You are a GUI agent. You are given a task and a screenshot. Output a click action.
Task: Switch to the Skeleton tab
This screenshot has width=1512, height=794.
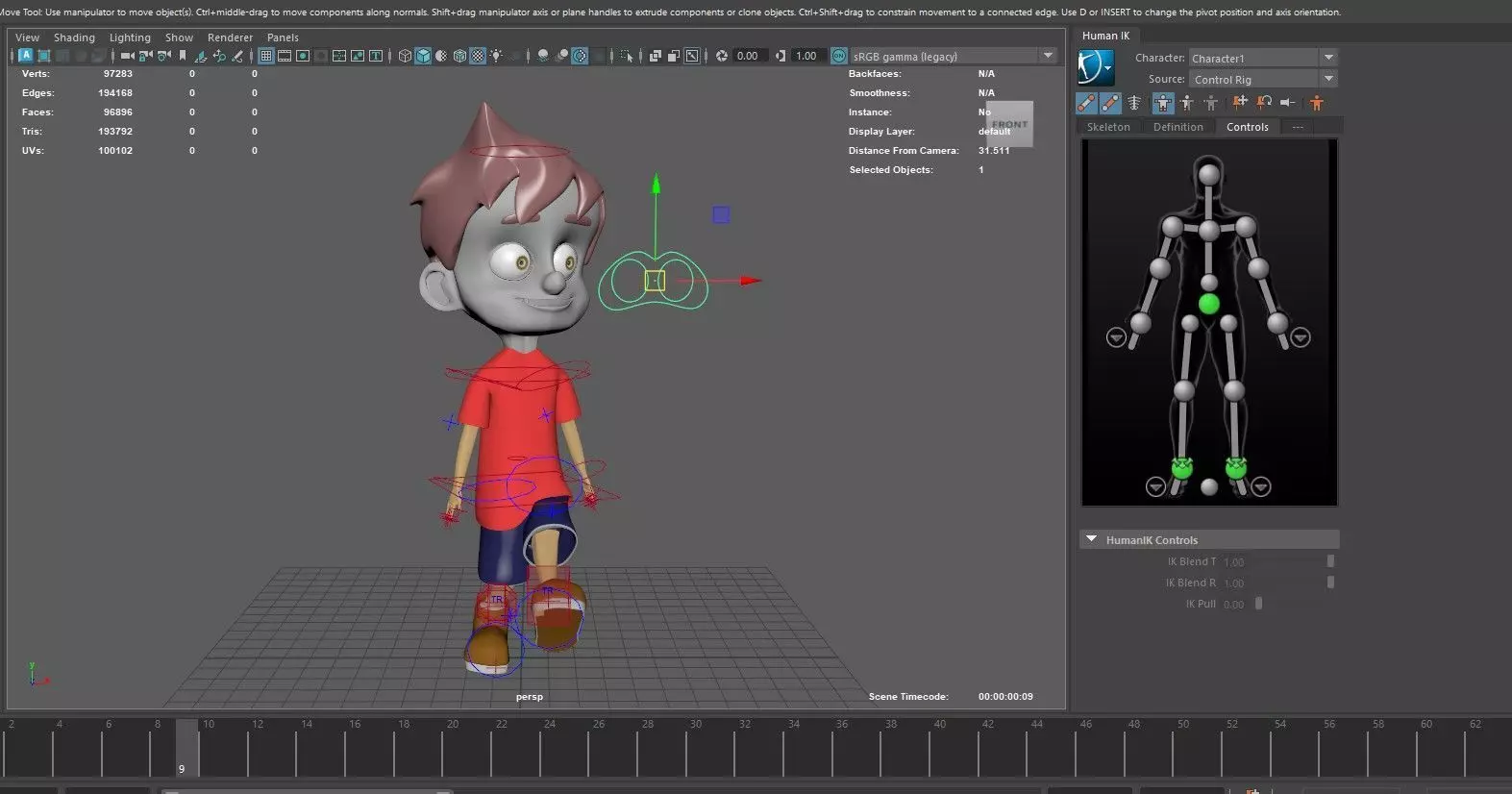[1108, 127]
